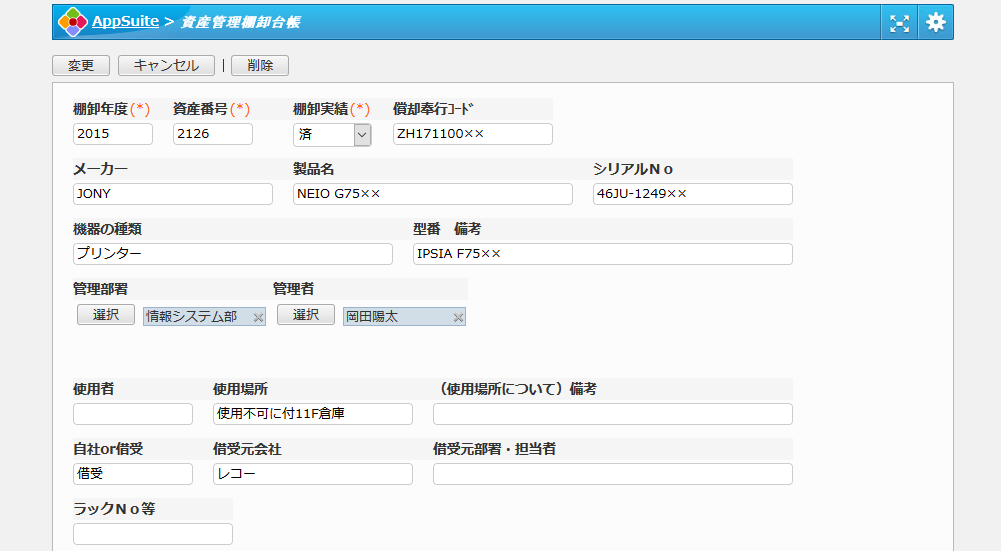Viewport: 1001px width, 551px height.
Task: Click the empty 使用者 field
Action: click(133, 414)
